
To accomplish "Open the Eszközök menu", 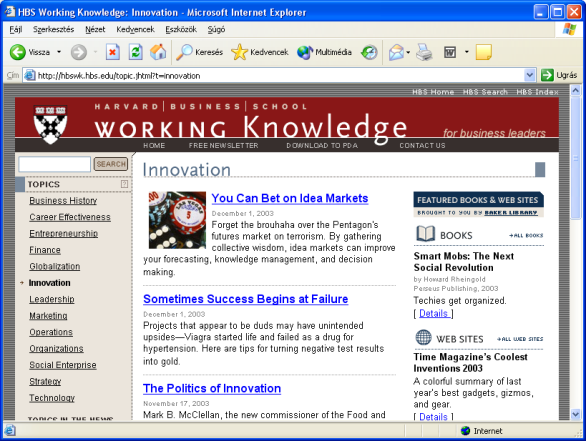I will [x=181, y=29].
